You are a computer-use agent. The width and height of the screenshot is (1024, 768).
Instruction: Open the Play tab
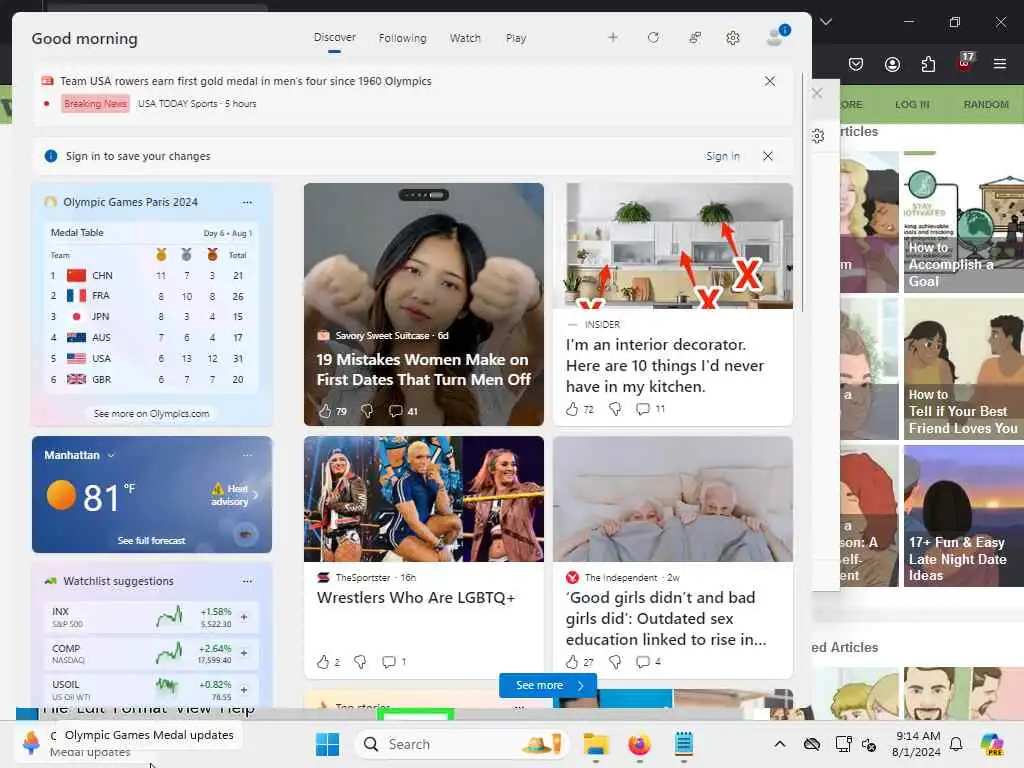pos(516,38)
